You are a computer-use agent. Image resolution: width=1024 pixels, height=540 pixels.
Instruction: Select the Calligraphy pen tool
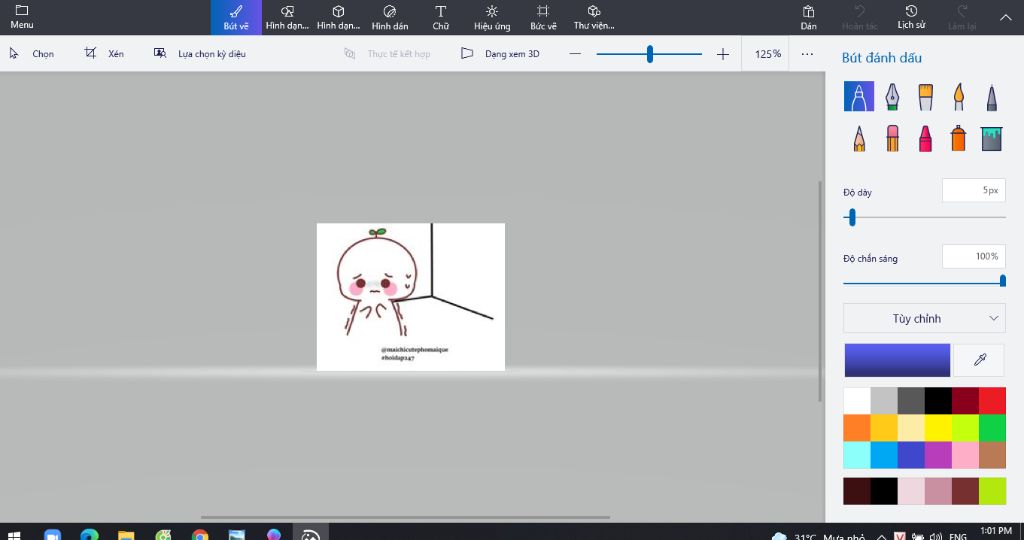click(892, 97)
